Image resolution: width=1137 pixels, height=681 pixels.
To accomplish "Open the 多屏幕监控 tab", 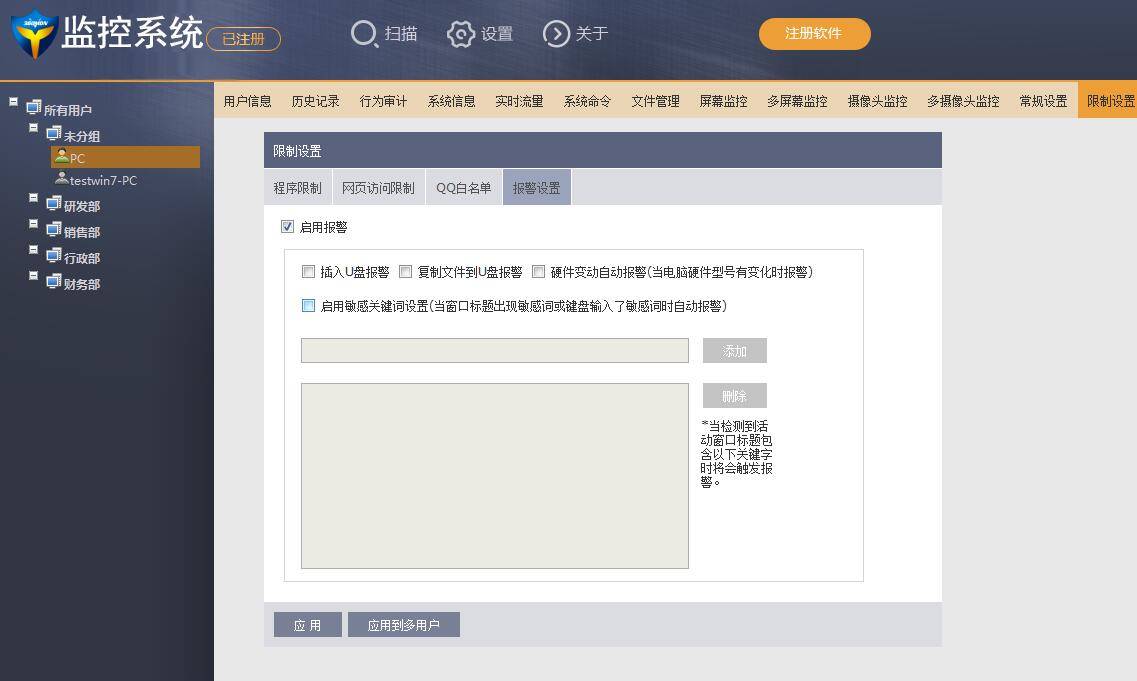I will coord(797,101).
